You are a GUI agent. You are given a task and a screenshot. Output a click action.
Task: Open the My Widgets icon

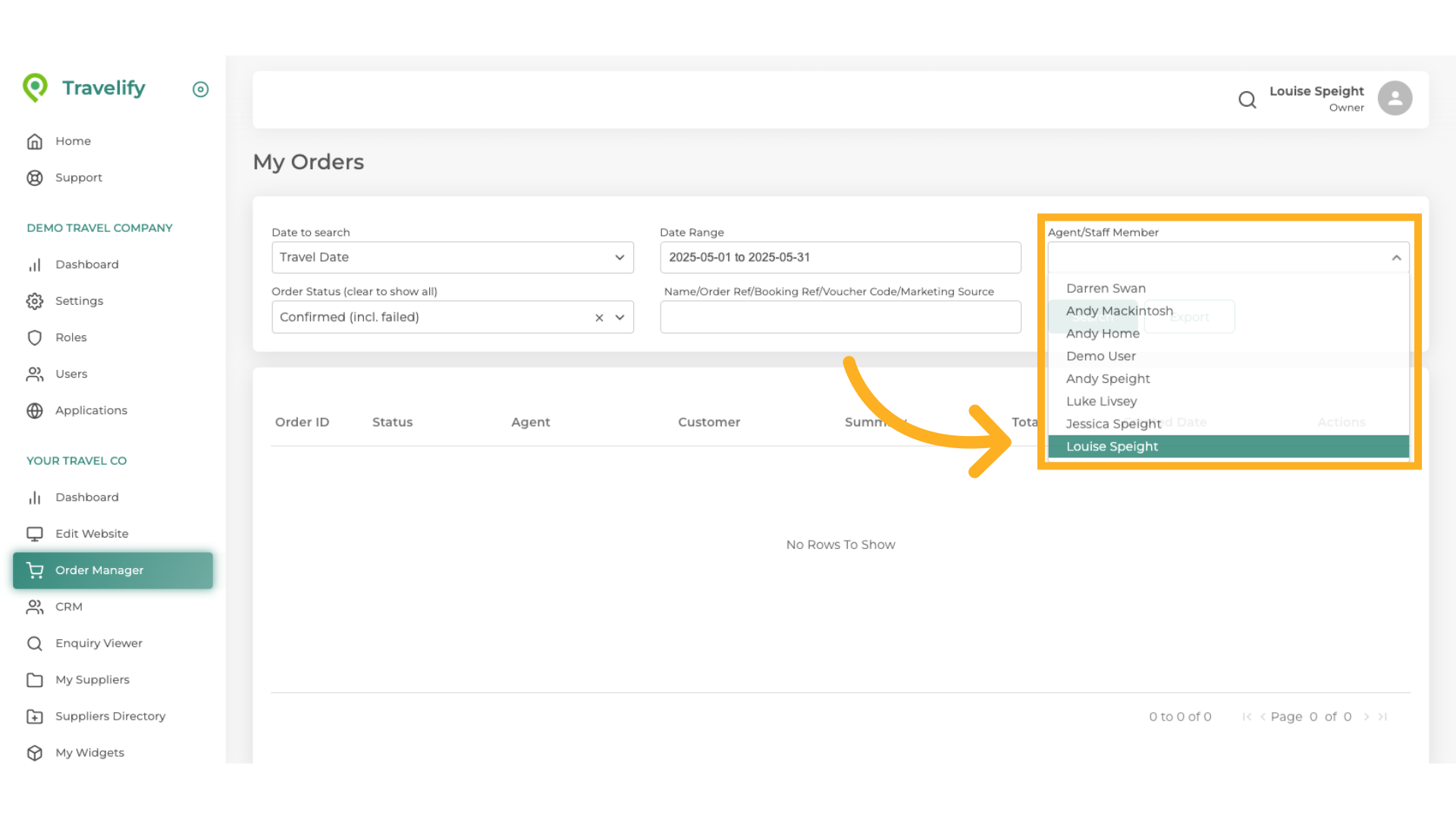pos(35,752)
